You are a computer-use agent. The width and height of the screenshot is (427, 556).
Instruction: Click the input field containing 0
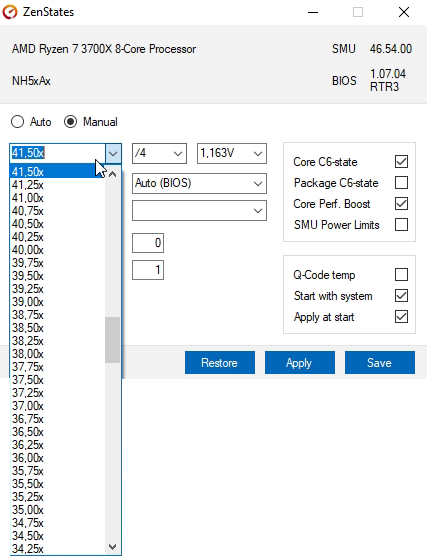click(148, 243)
